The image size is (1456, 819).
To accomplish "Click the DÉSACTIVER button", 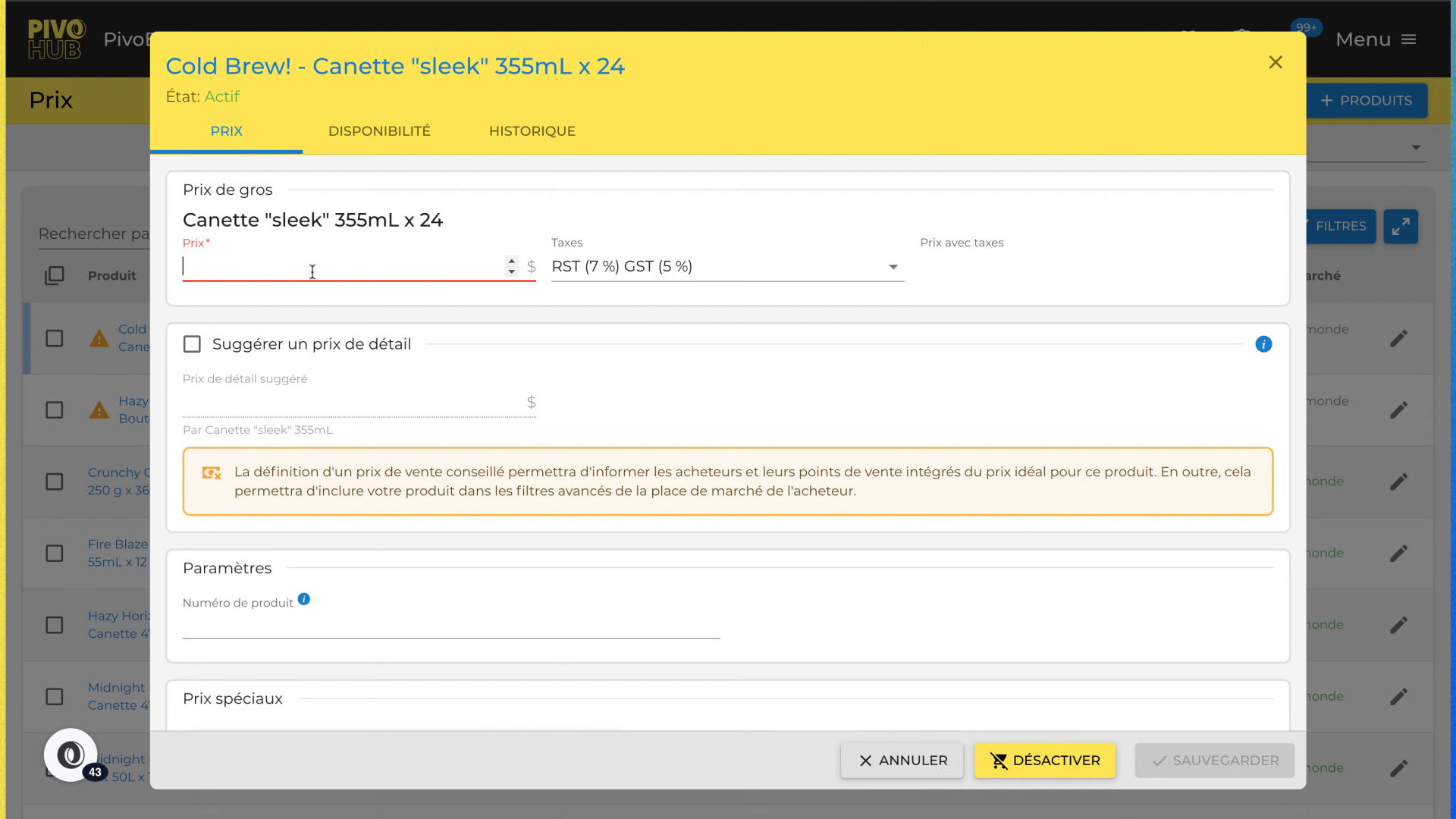I will coord(1044,760).
